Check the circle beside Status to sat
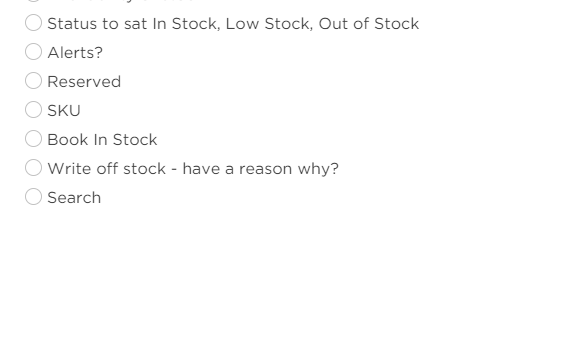Image resolution: width=575 pixels, height=361 pixels. (33, 23)
